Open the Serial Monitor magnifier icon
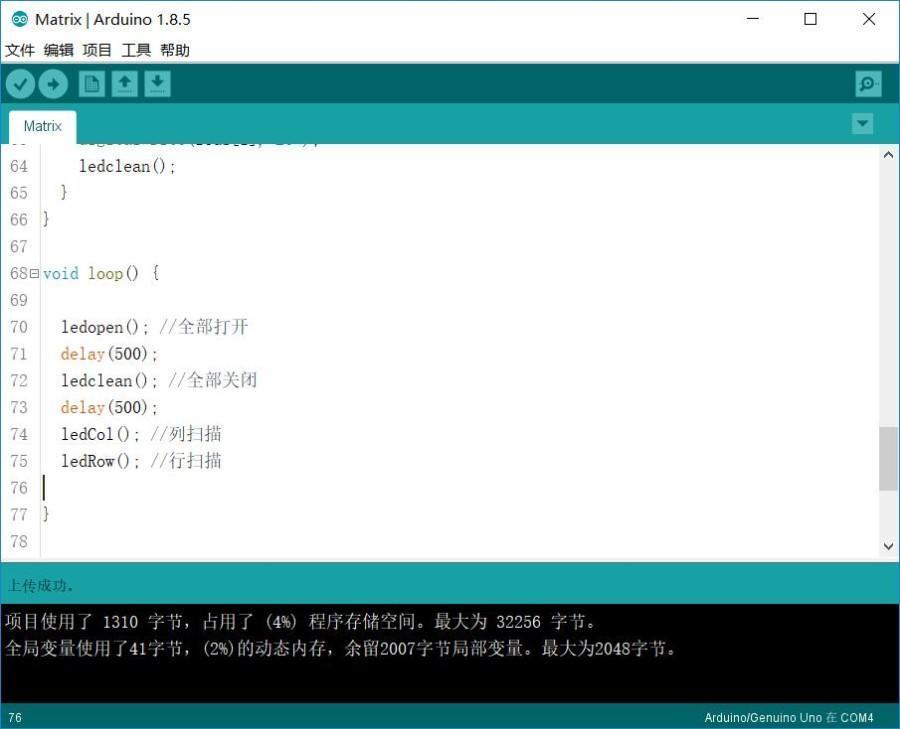 (867, 83)
